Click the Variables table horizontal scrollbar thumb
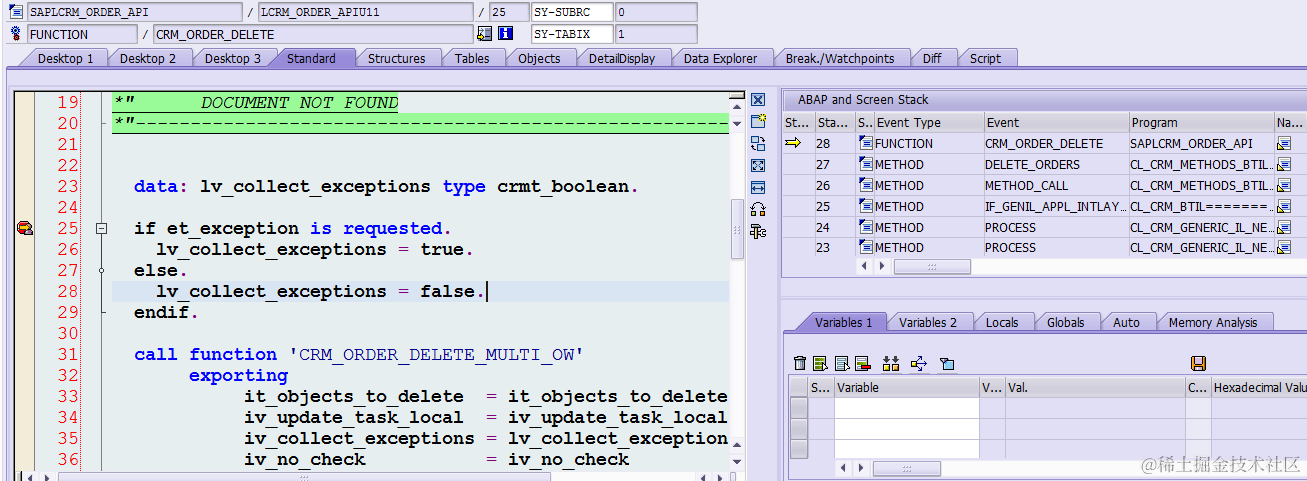This screenshot has width=1307, height=481. tap(906, 468)
